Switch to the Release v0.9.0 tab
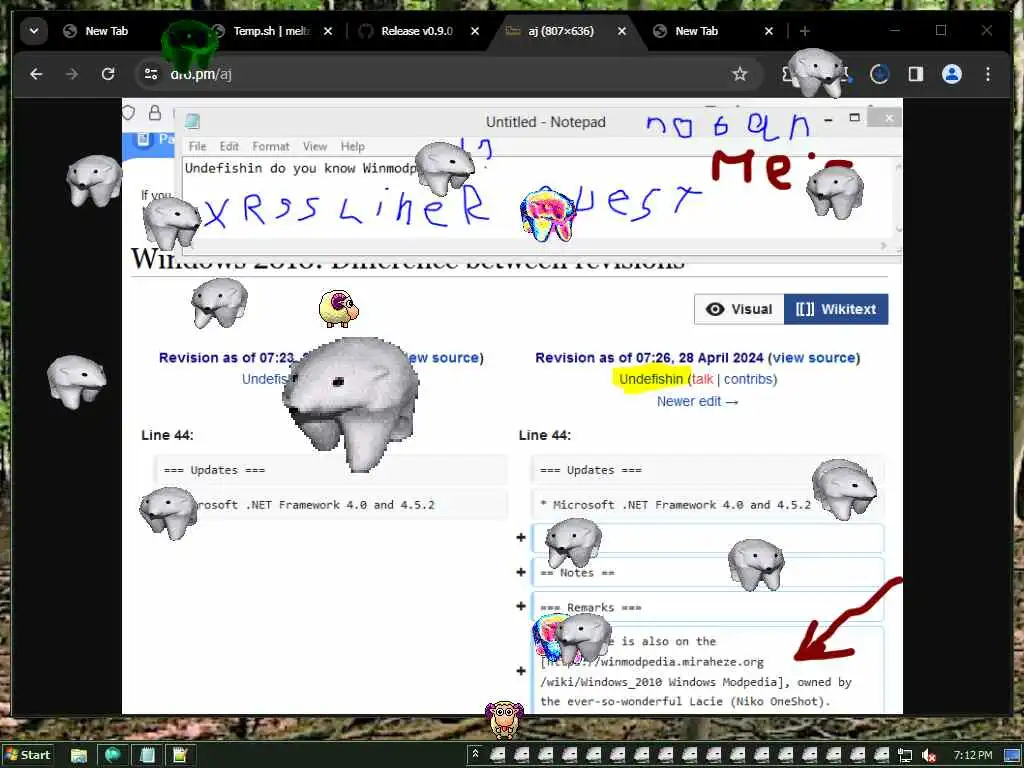 point(418,31)
